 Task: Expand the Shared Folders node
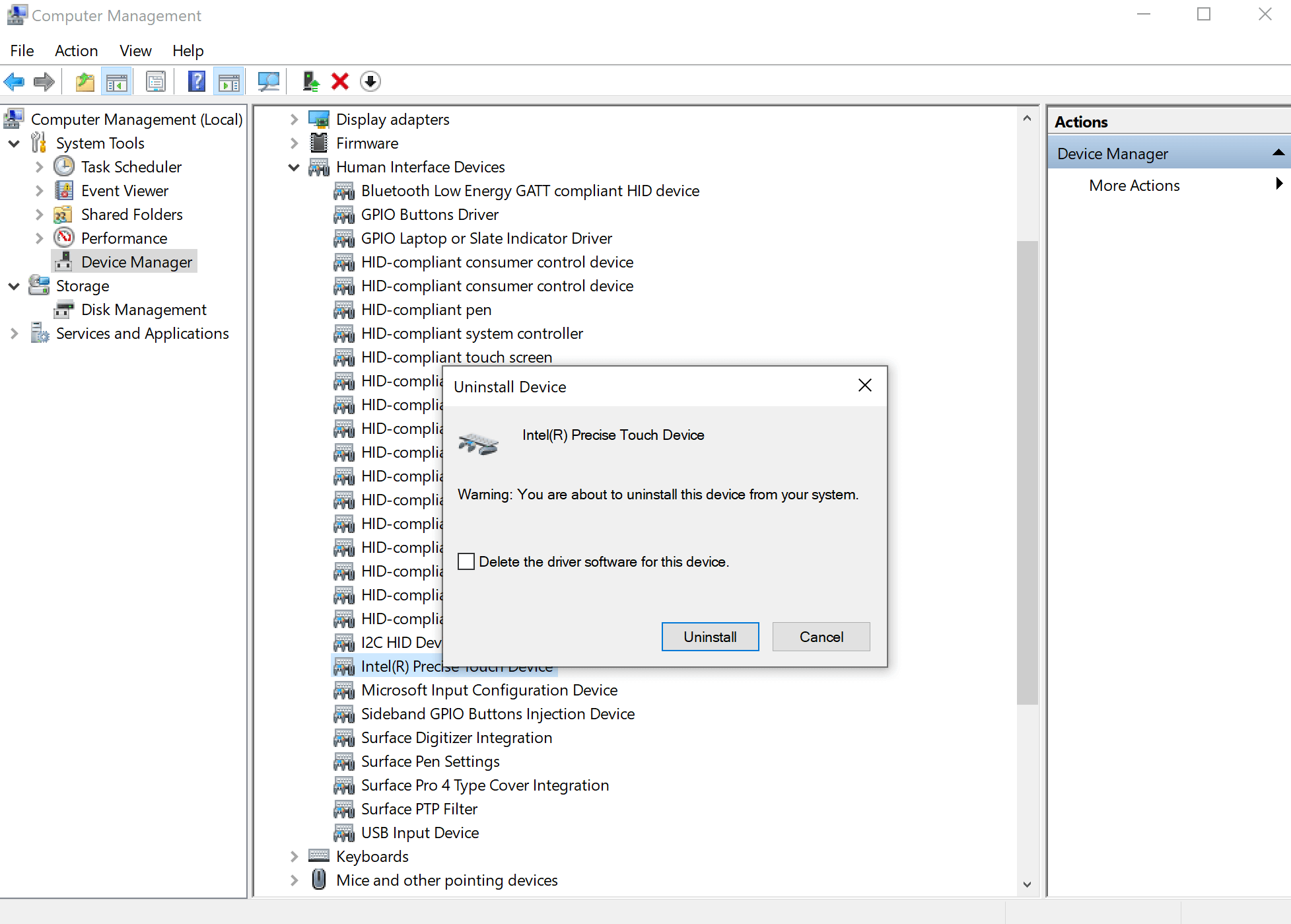(x=39, y=214)
